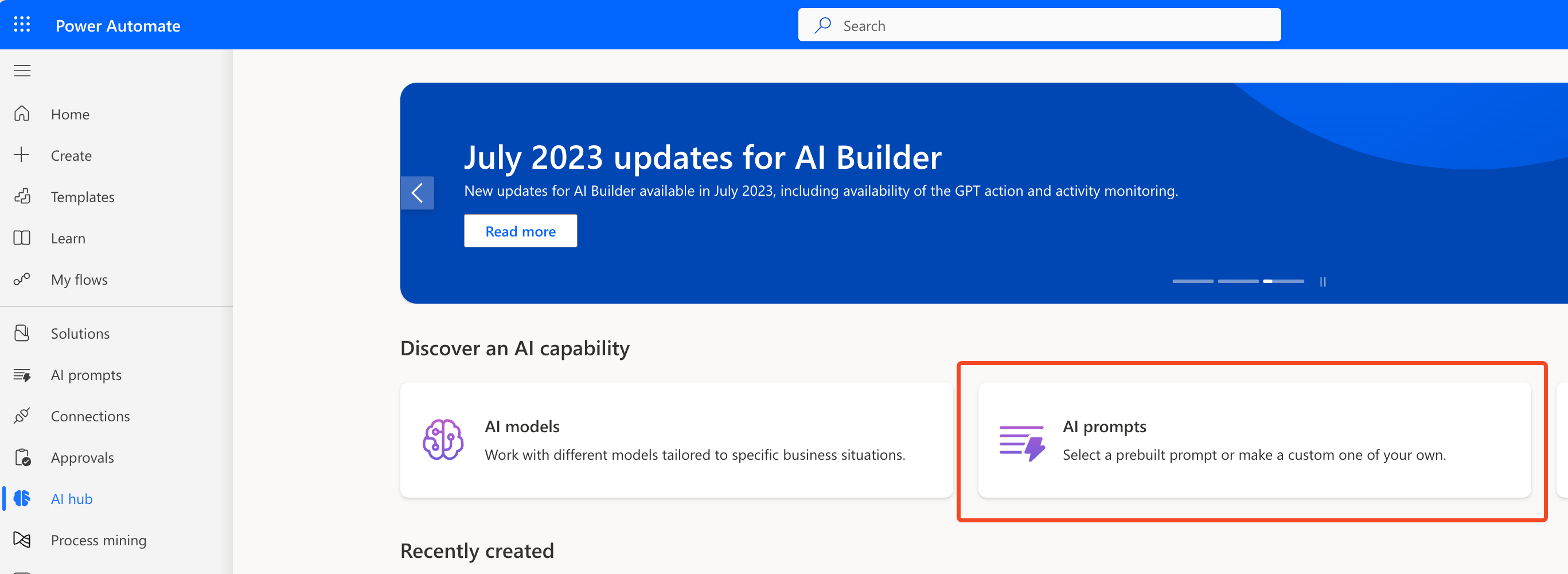
Task: Open the AI models capability card
Action: pos(676,440)
